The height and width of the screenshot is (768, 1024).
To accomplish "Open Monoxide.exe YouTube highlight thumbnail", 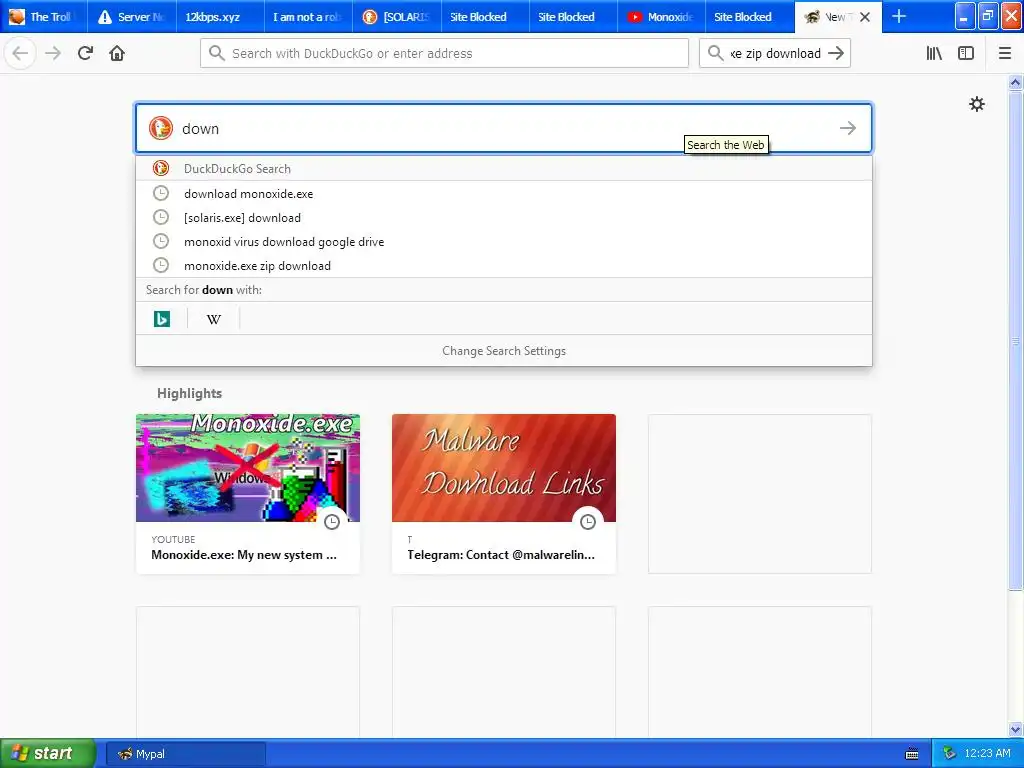I will click(248, 468).
